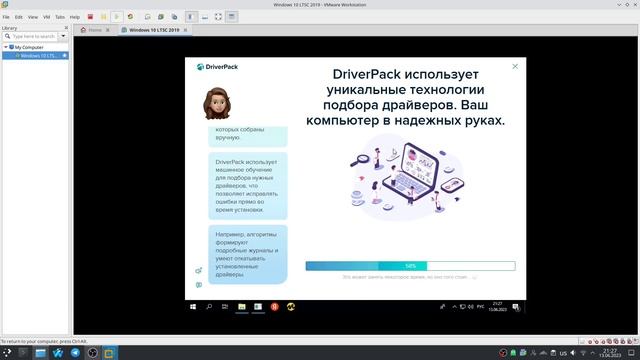Click the yellow suspend VM icon
The width and height of the screenshot is (640, 360).
104,17
